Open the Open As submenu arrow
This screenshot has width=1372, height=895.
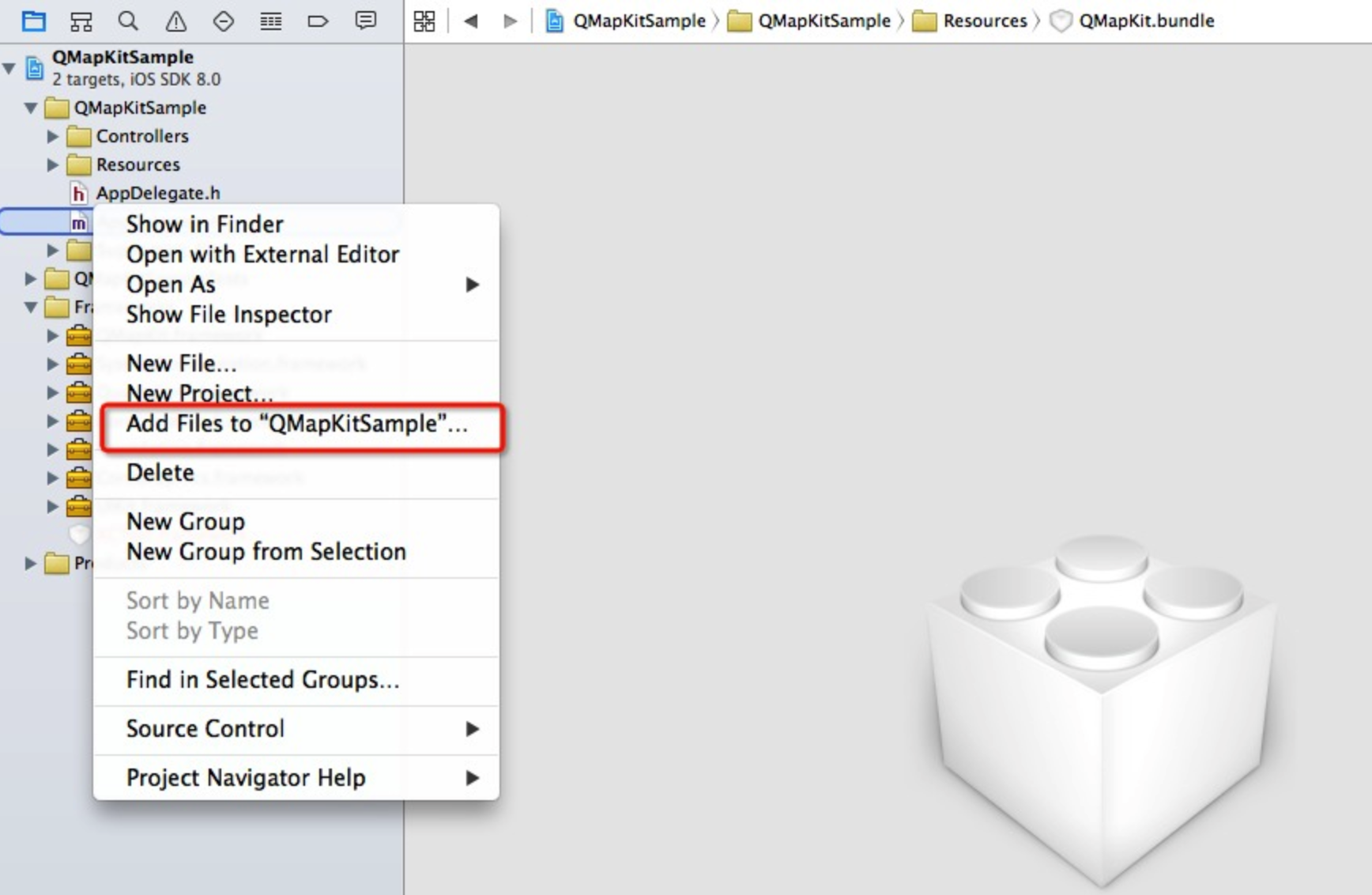pos(472,285)
